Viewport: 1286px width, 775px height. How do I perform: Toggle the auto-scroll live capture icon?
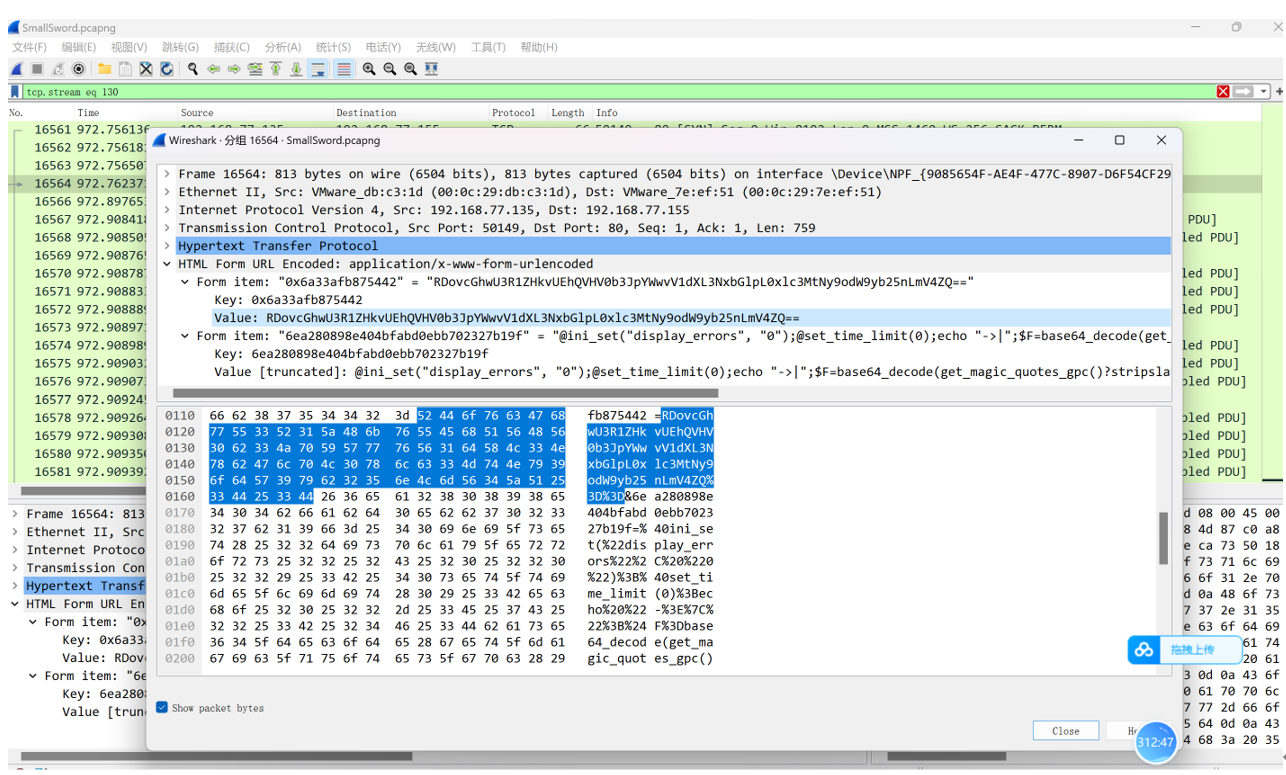(x=318, y=69)
